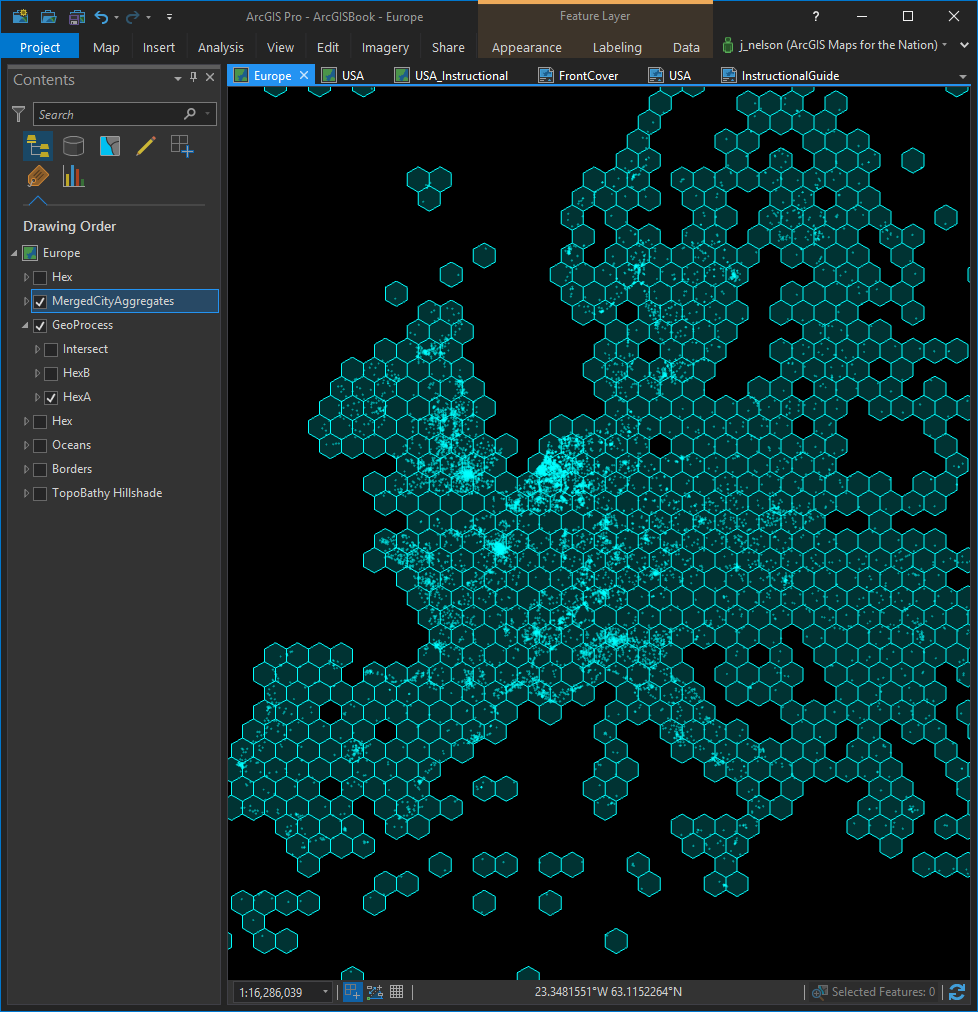Image resolution: width=978 pixels, height=1012 pixels.
Task: Click the List By Labeling tag icon
Action: 38,177
